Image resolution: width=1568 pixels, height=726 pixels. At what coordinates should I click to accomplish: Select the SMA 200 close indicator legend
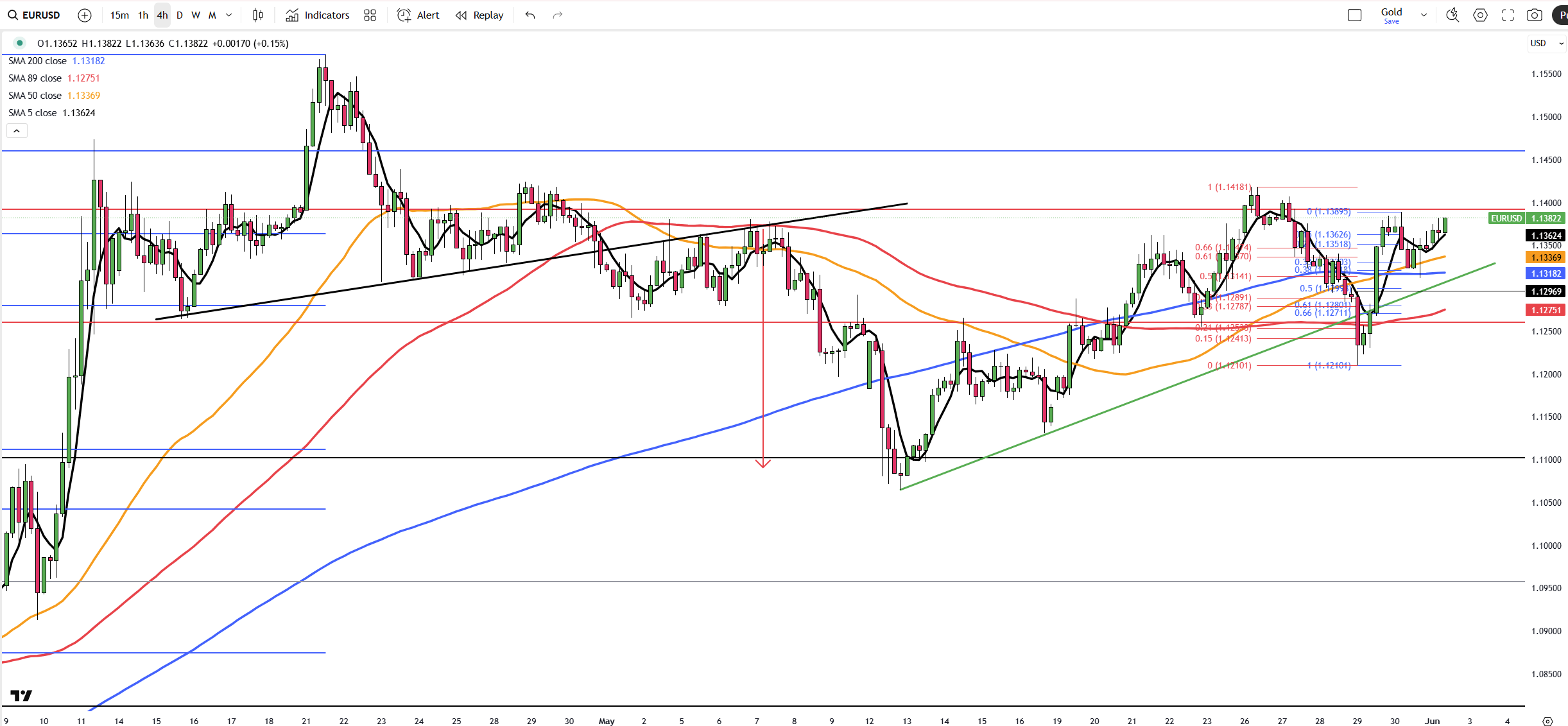point(56,61)
